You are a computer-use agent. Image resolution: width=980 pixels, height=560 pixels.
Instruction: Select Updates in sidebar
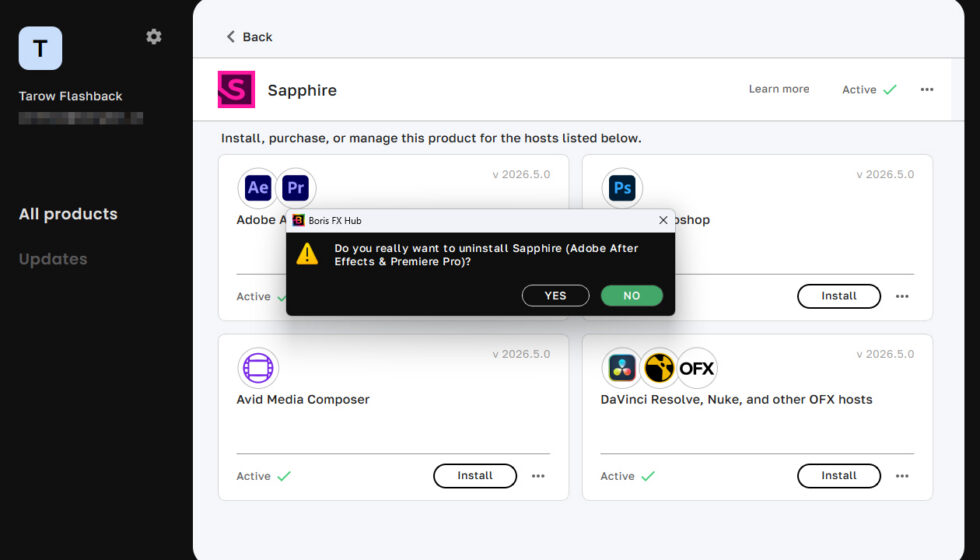click(53, 259)
